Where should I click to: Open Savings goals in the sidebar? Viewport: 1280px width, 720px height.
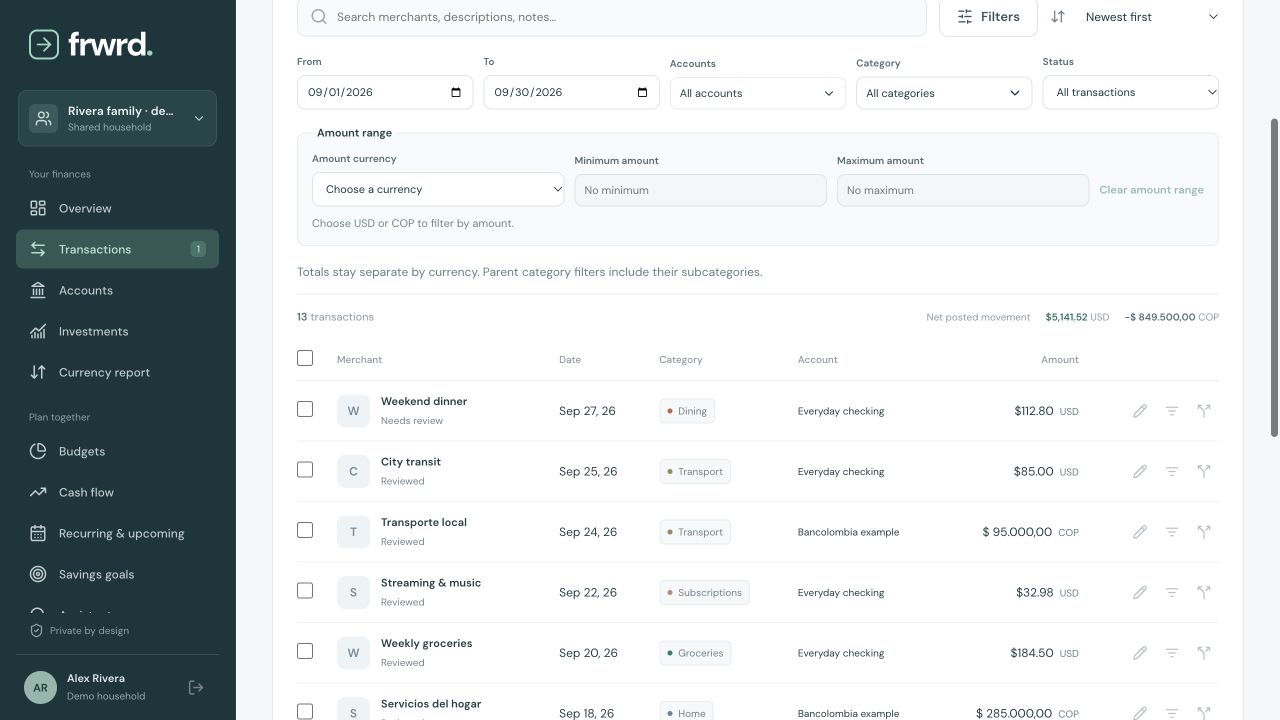point(117,574)
